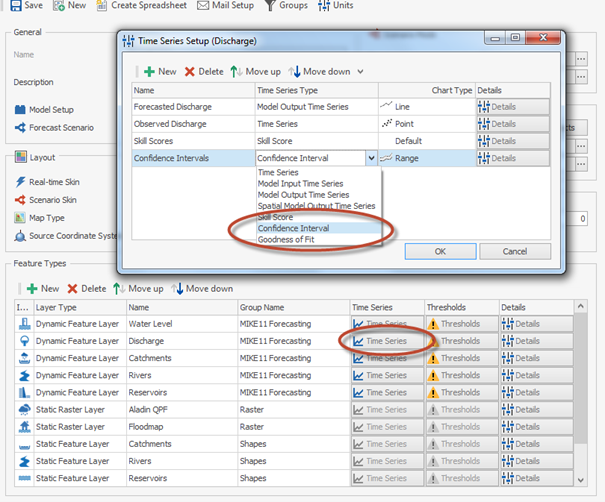605x502 pixels.
Task: Cancel the Time Series Setup dialog
Action: (x=515, y=252)
